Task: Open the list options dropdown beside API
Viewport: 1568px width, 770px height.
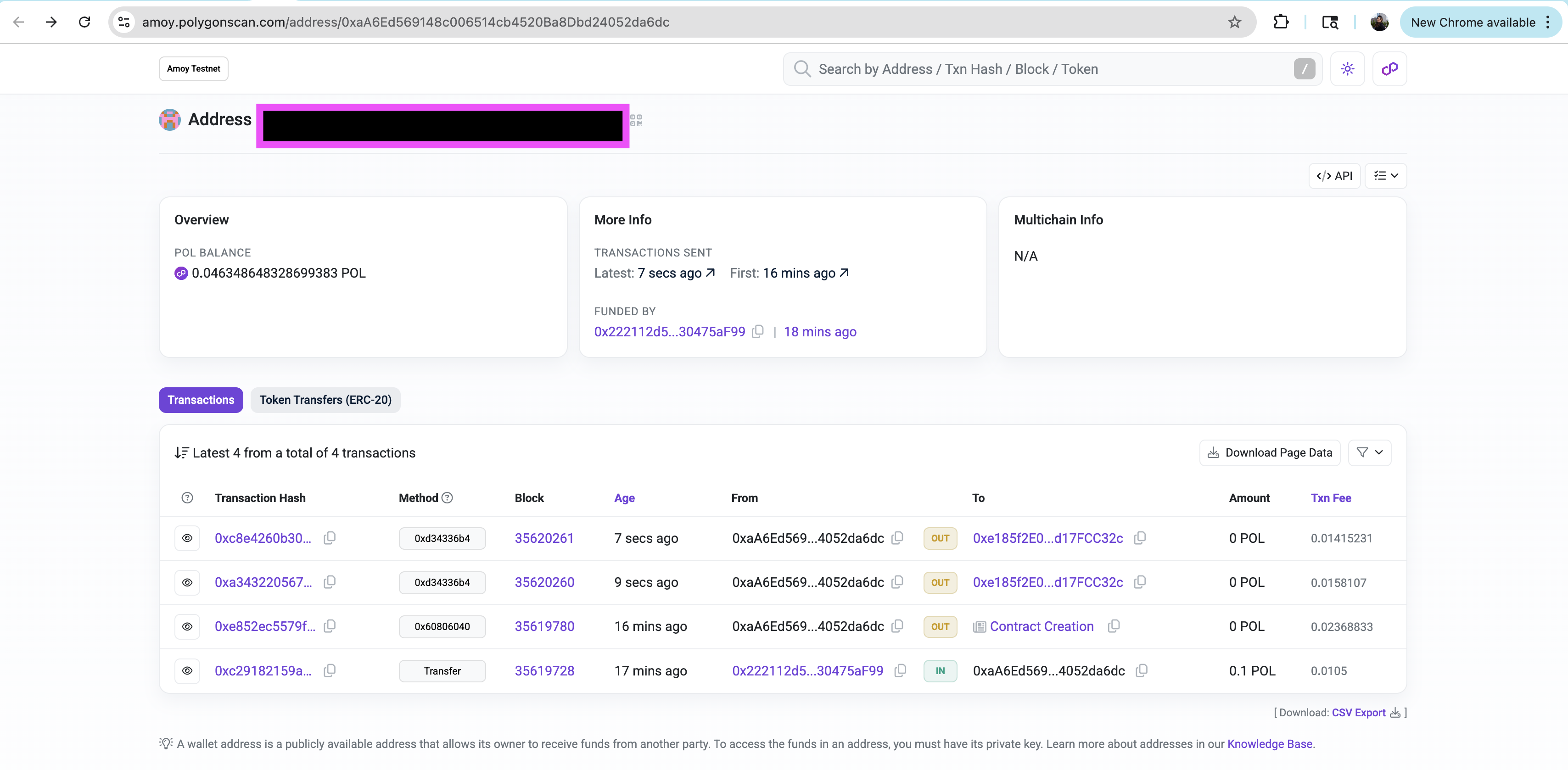Action: 1385,176
